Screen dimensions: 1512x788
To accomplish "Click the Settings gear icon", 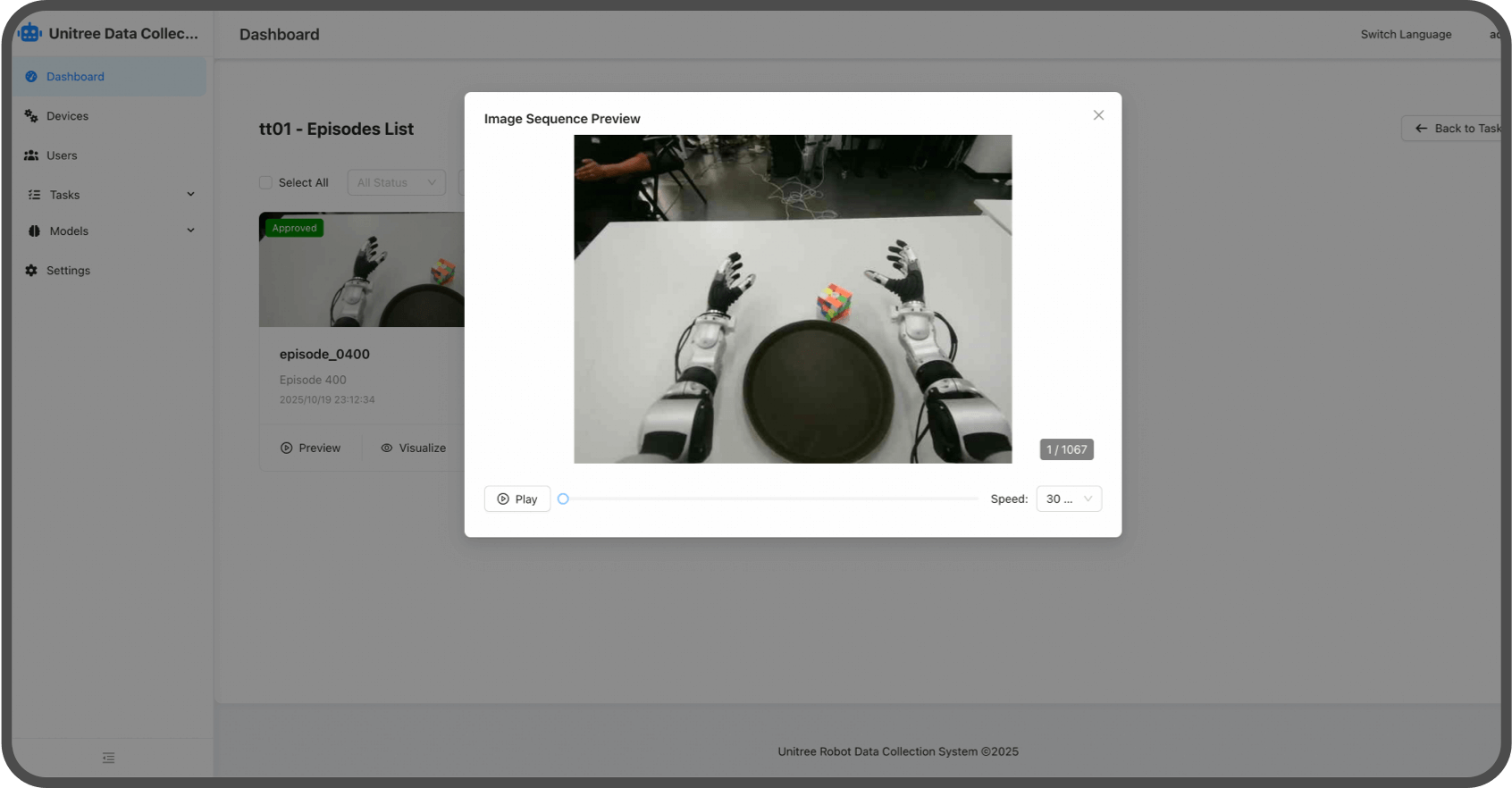I will tap(31, 271).
